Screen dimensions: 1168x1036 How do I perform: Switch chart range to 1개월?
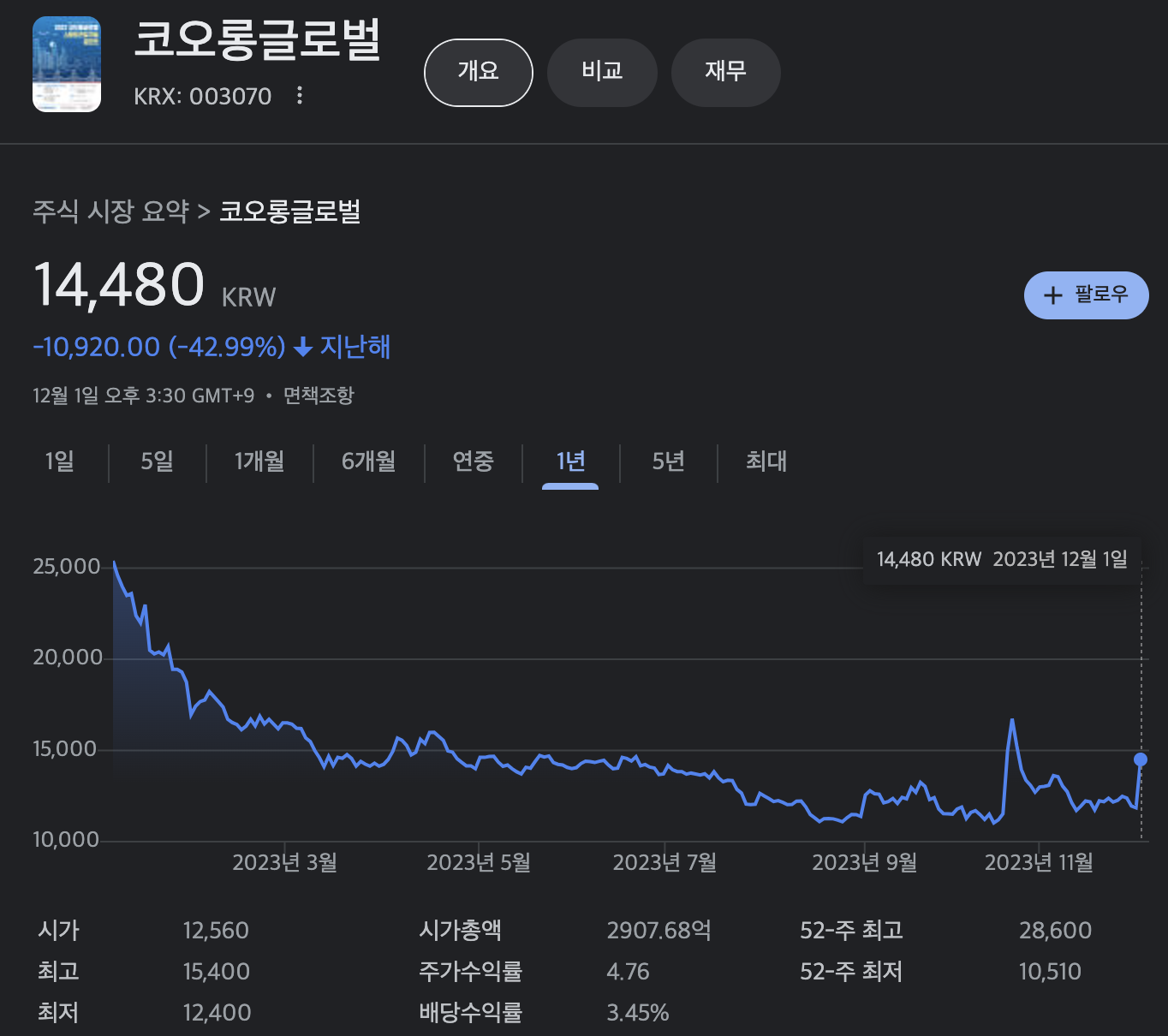[x=259, y=461]
